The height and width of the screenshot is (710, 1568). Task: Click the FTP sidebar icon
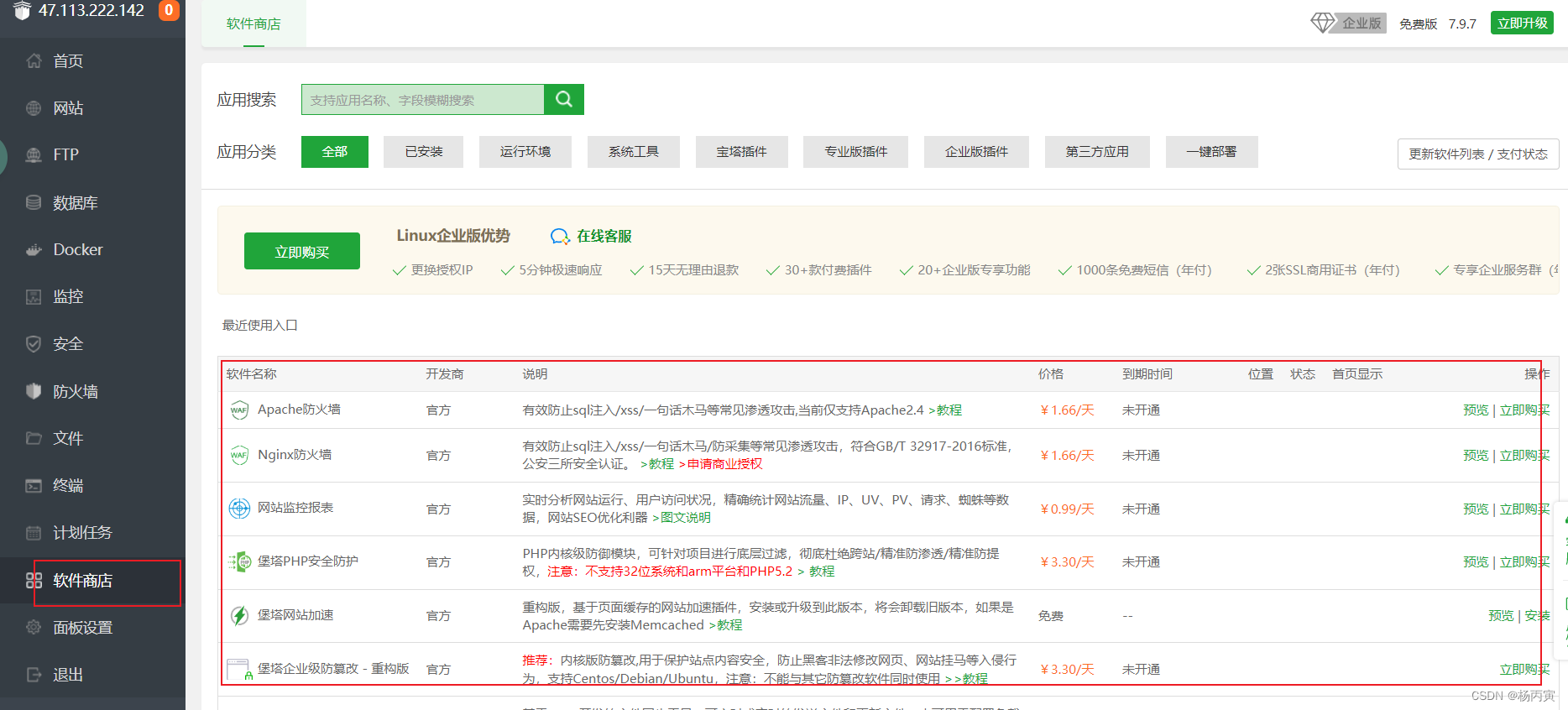click(34, 155)
